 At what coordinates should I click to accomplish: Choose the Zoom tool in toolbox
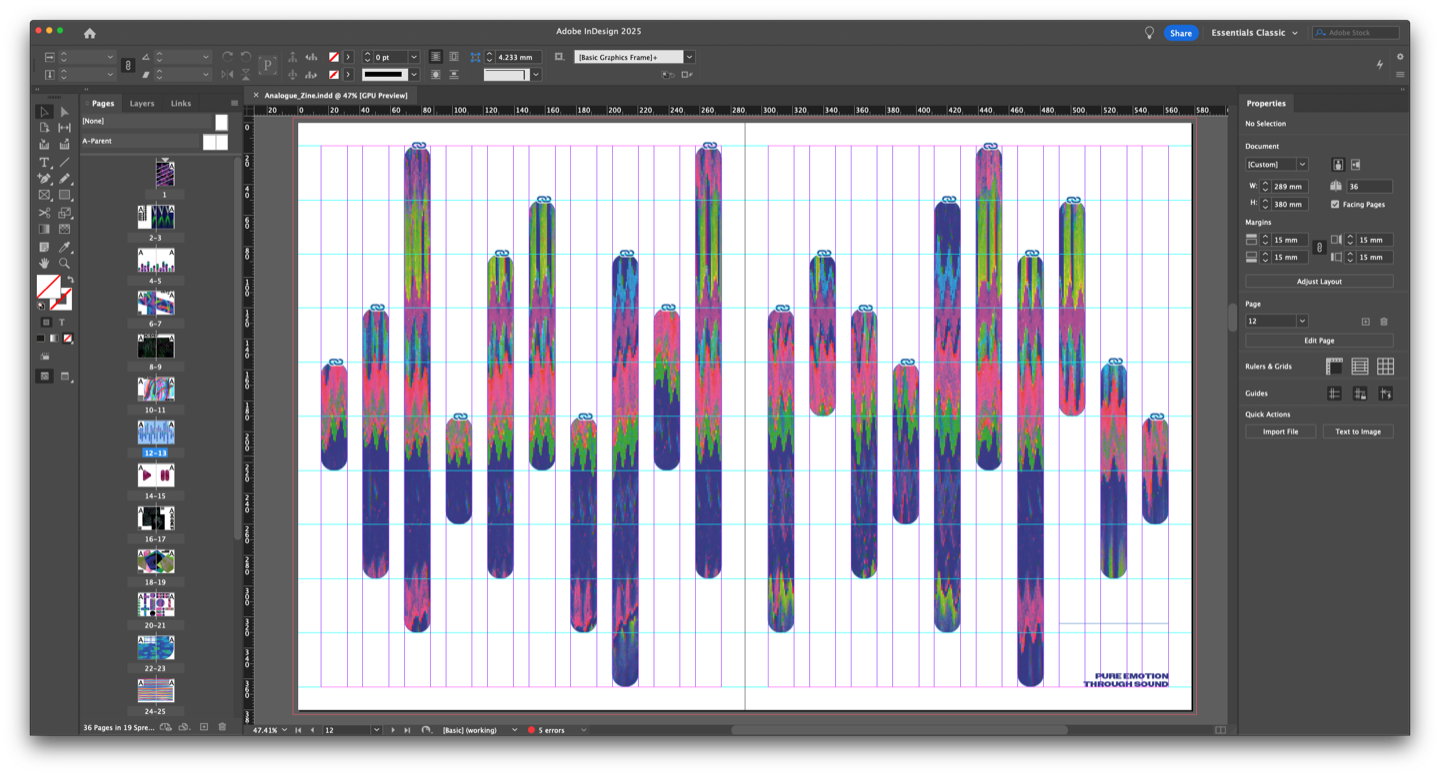64,263
